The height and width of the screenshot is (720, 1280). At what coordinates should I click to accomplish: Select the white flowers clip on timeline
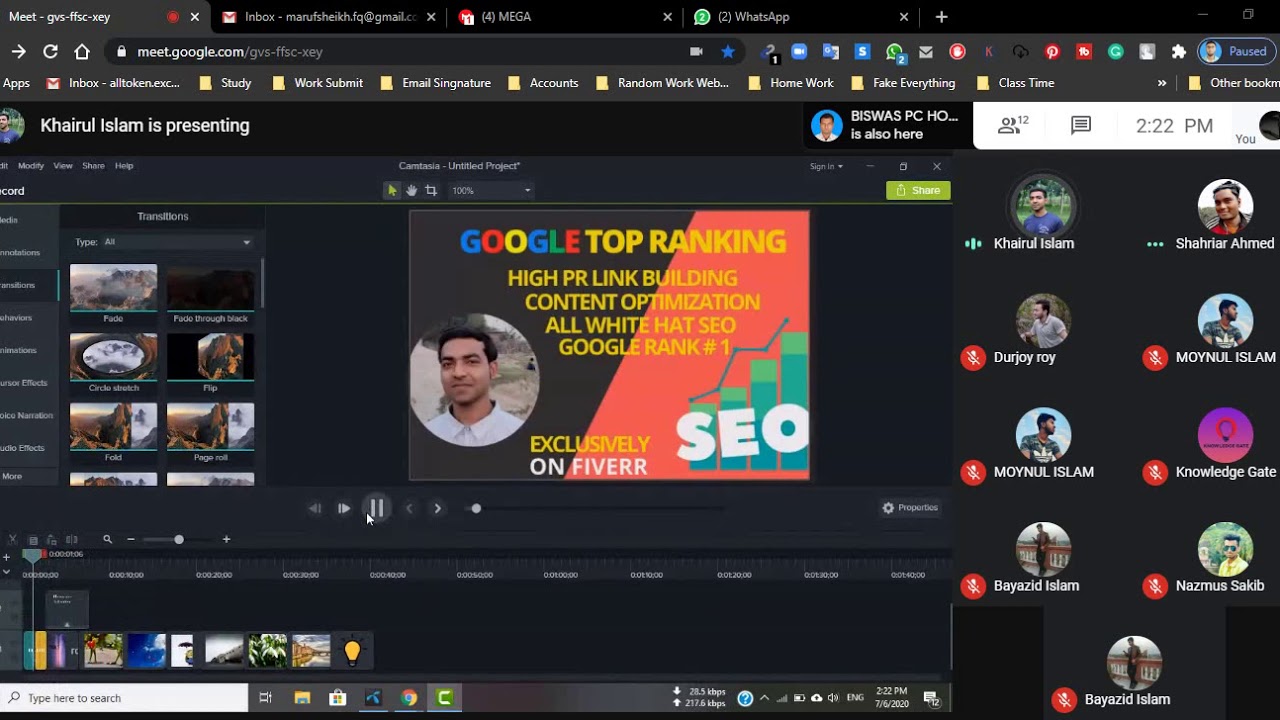(x=268, y=651)
